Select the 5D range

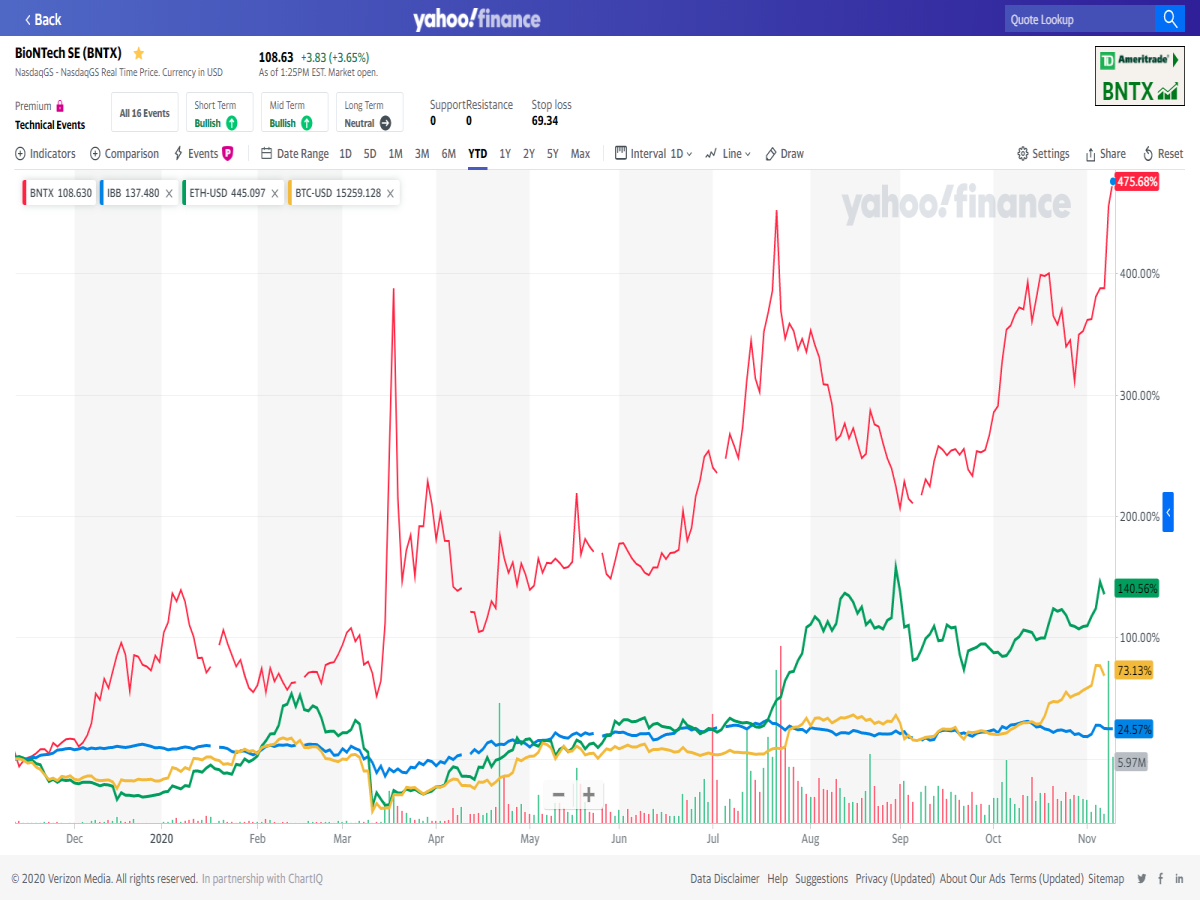pyautogui.click(x=370, y=154)
